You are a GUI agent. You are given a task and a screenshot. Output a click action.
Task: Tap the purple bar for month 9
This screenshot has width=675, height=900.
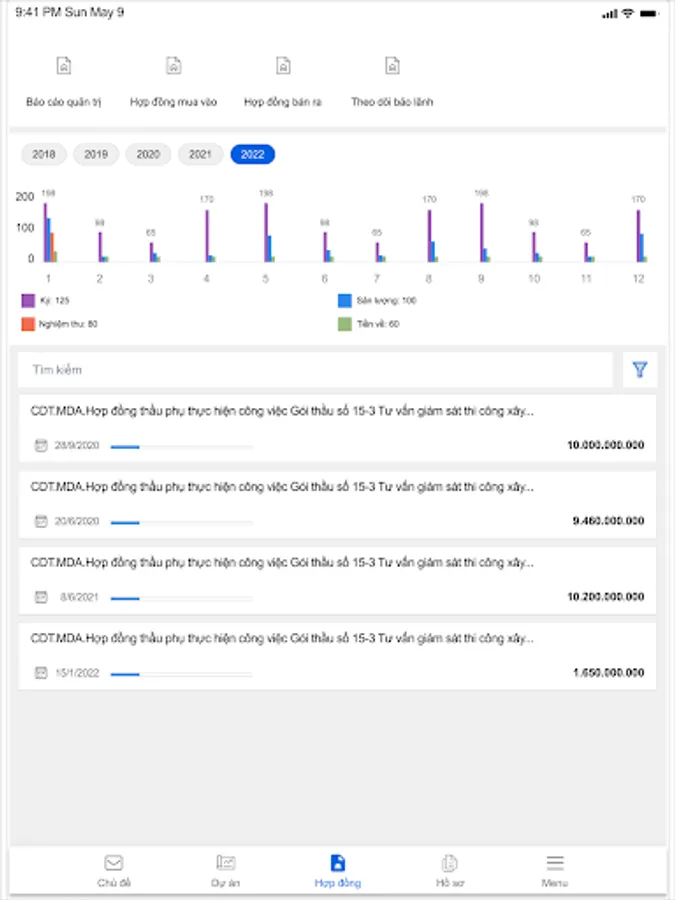(x=482, y=232)
